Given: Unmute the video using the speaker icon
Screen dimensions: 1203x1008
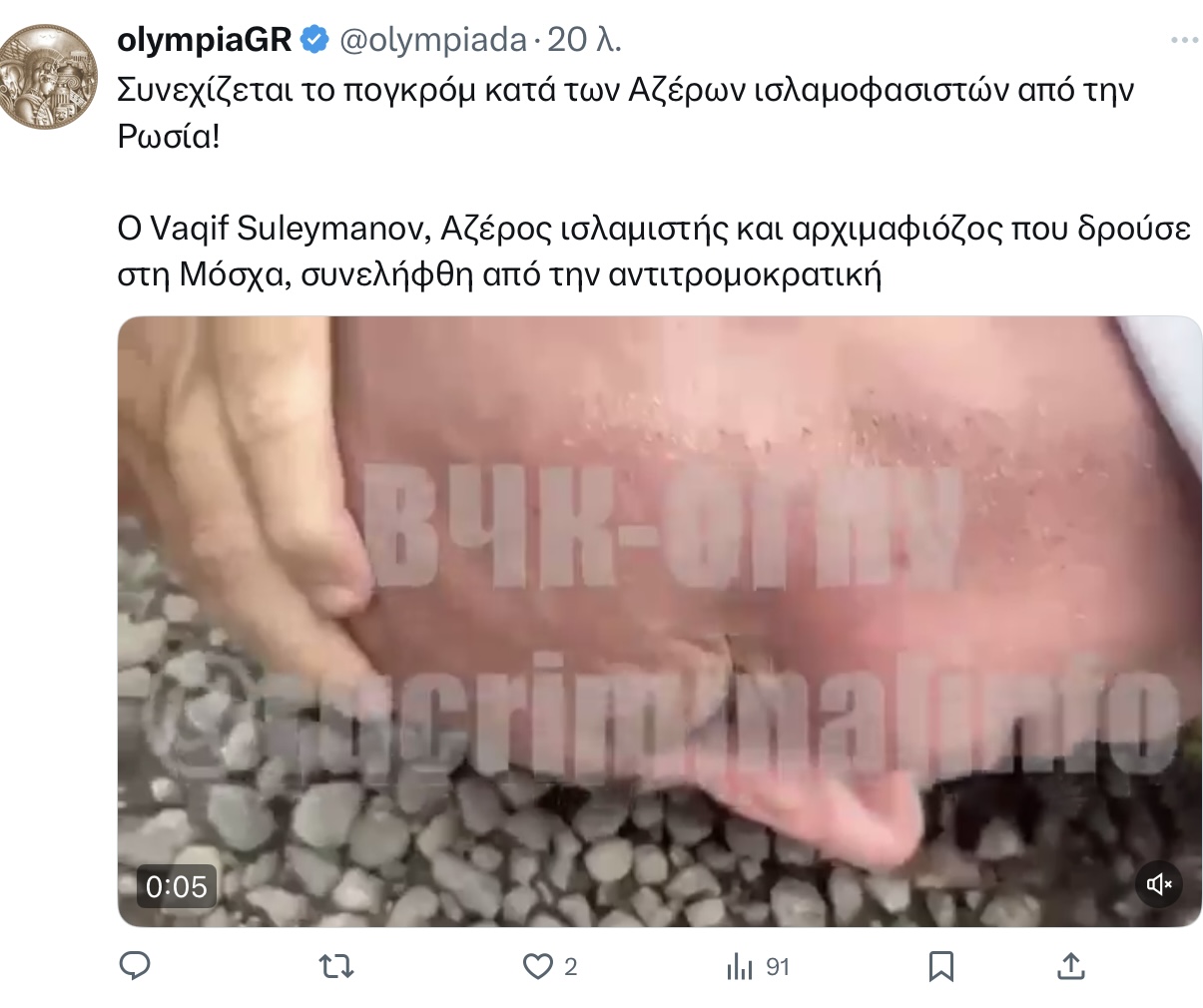Looking at the screenshot, I should (1159, 884).
